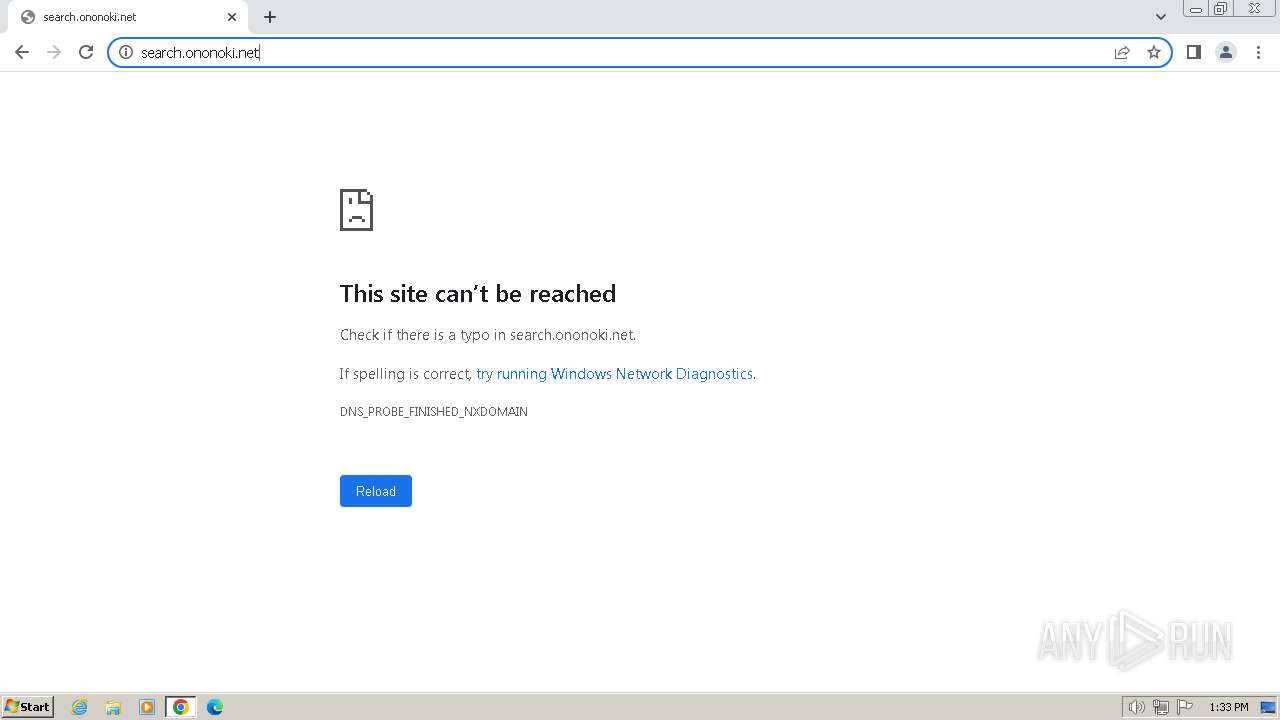Image resolution: width=1280 pixels, height=720 pixels.
Task: Toggle the side panel icon
Action: (1193, 52)
